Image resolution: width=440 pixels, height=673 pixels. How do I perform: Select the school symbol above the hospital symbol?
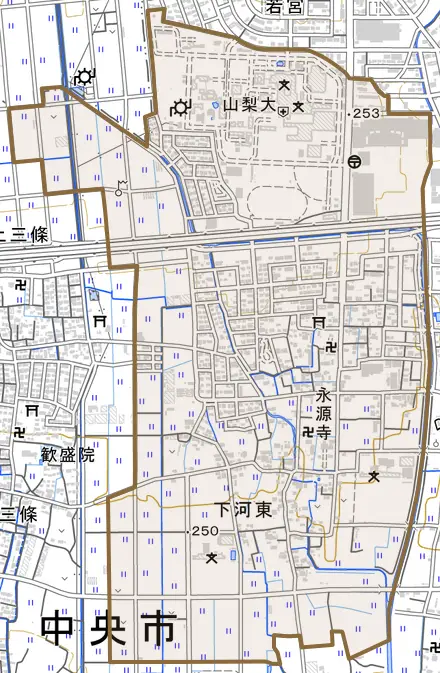284,85
